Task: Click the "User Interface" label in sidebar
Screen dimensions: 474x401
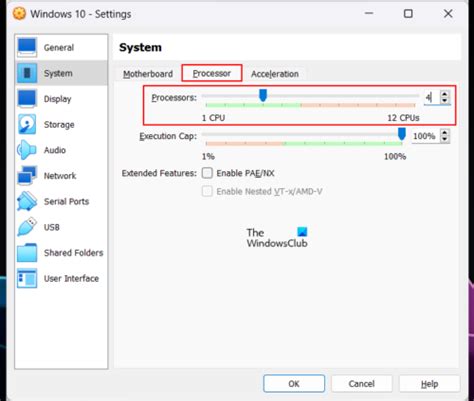Action: (71, 278)
